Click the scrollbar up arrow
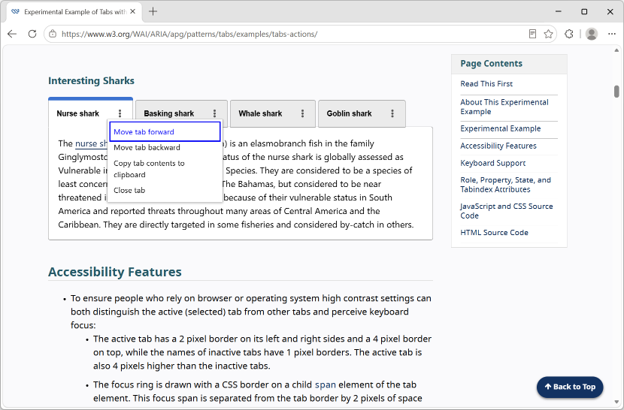The width and height of the screenshot is (624, 410). pyautogui.click(x=616, y=50)
